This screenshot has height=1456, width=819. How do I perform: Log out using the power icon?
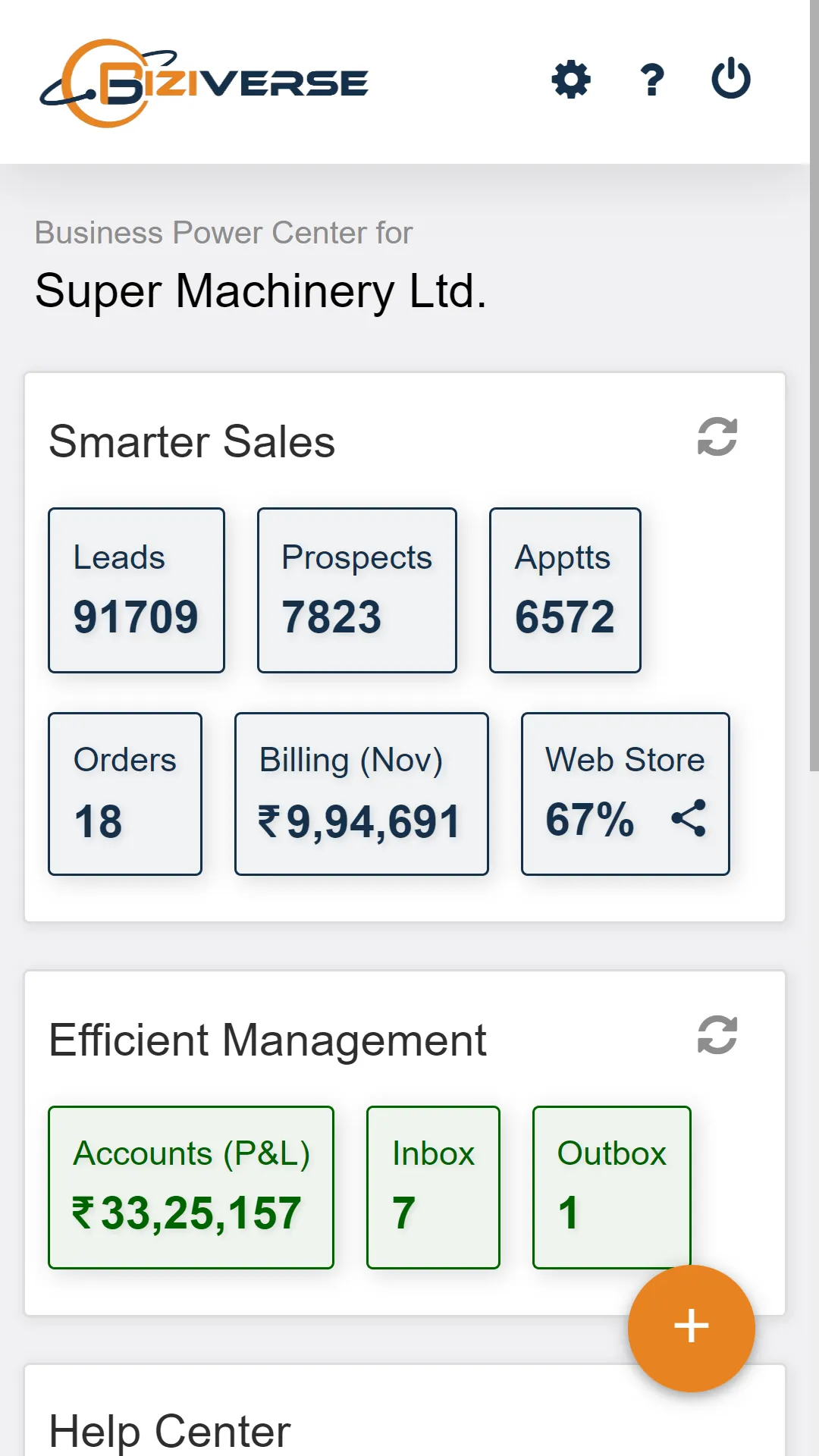click(731, 79)
